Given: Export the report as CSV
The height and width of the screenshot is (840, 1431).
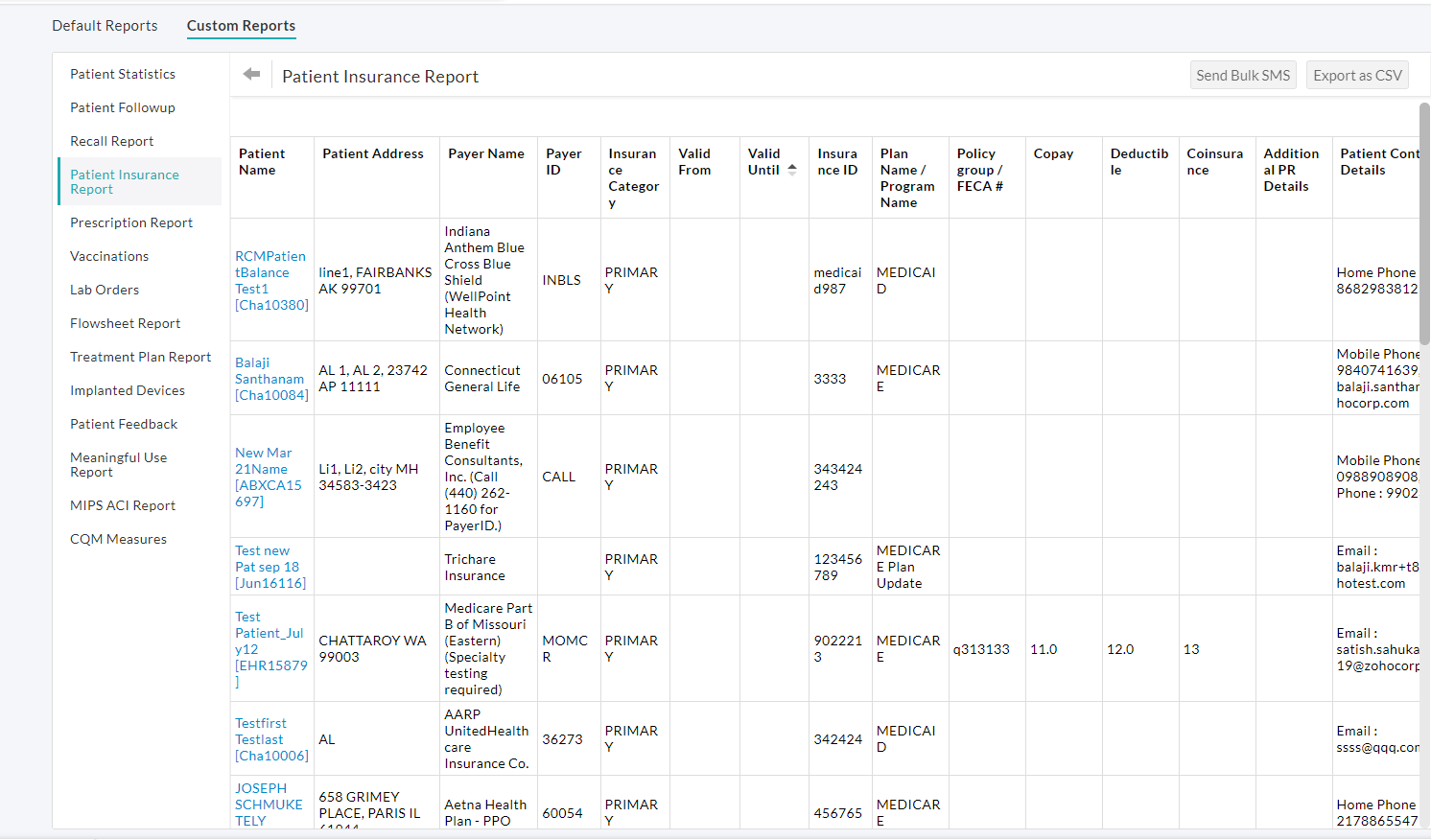Looking at the screenshot, I should click(x=1357, y=74).
